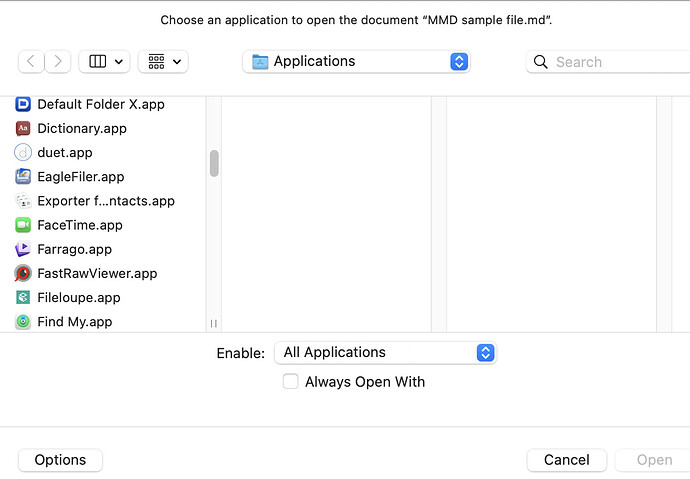Click the Options button
The height and width of the screenshot is (479, 690).
[60, 460]
